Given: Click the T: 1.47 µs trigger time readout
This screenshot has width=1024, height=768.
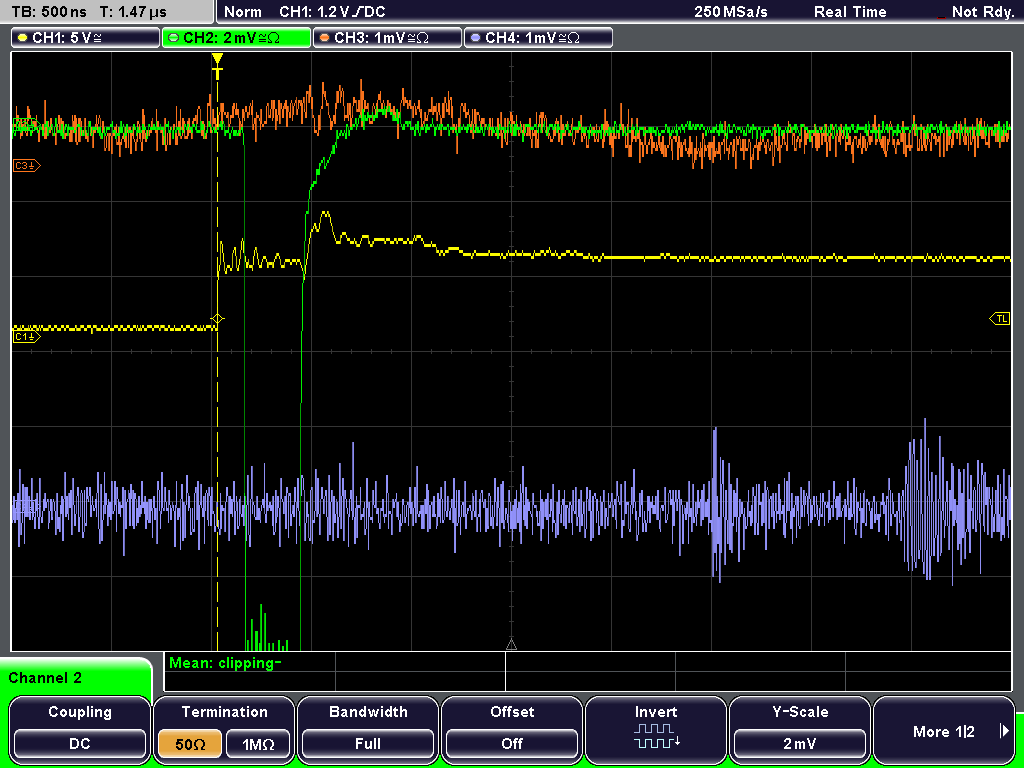Looking at the screenshot, I should click(x=134, y=12).
